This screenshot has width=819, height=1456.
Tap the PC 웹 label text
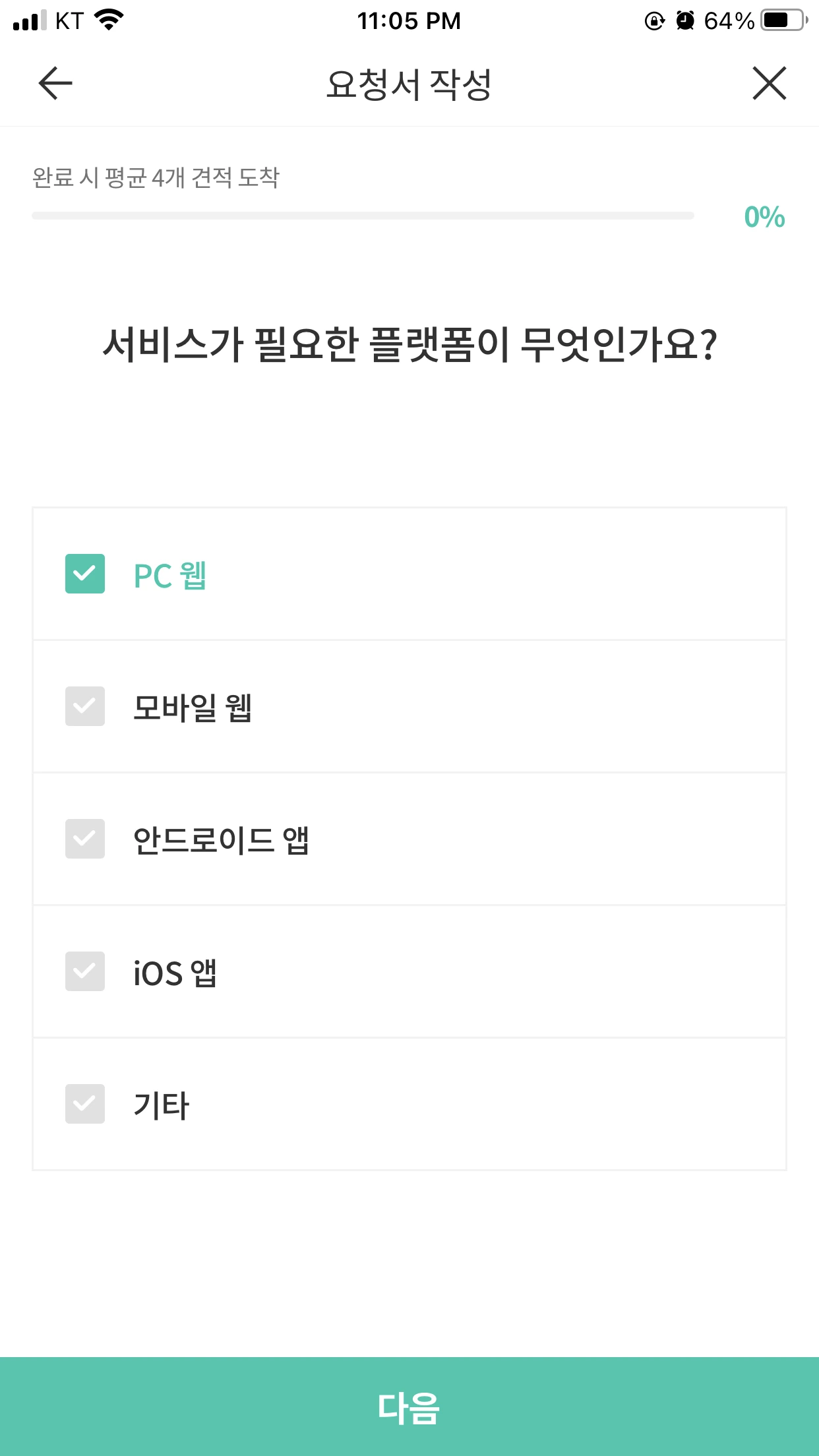point(170,575)
